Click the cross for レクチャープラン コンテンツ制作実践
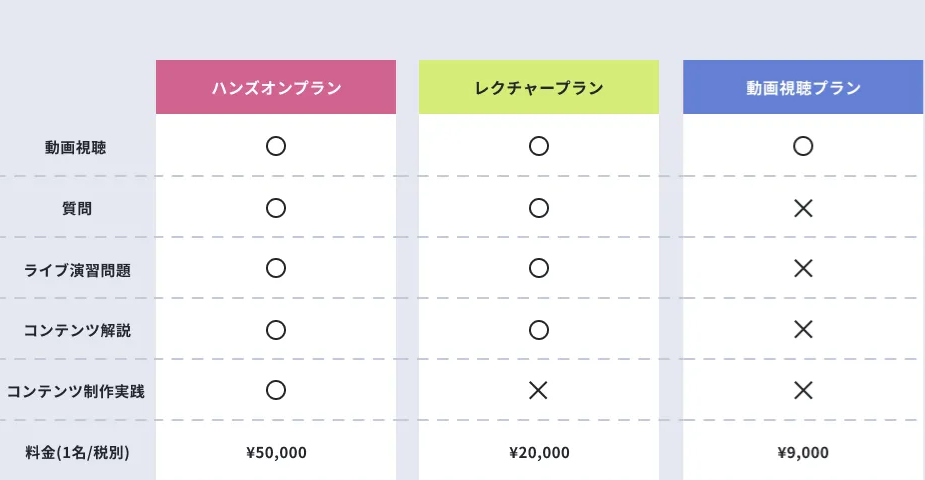Viewport: 925px width, 480px height. [x=539, y=390]
